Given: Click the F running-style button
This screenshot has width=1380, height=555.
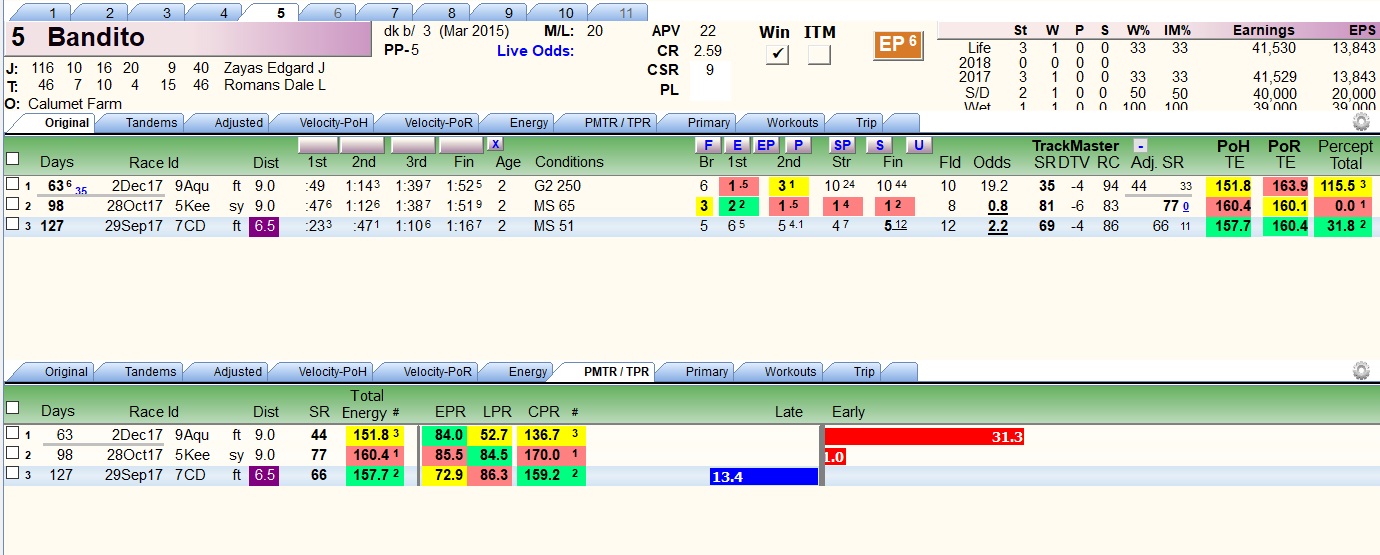Looking at the screenshot, I should 708,145.
